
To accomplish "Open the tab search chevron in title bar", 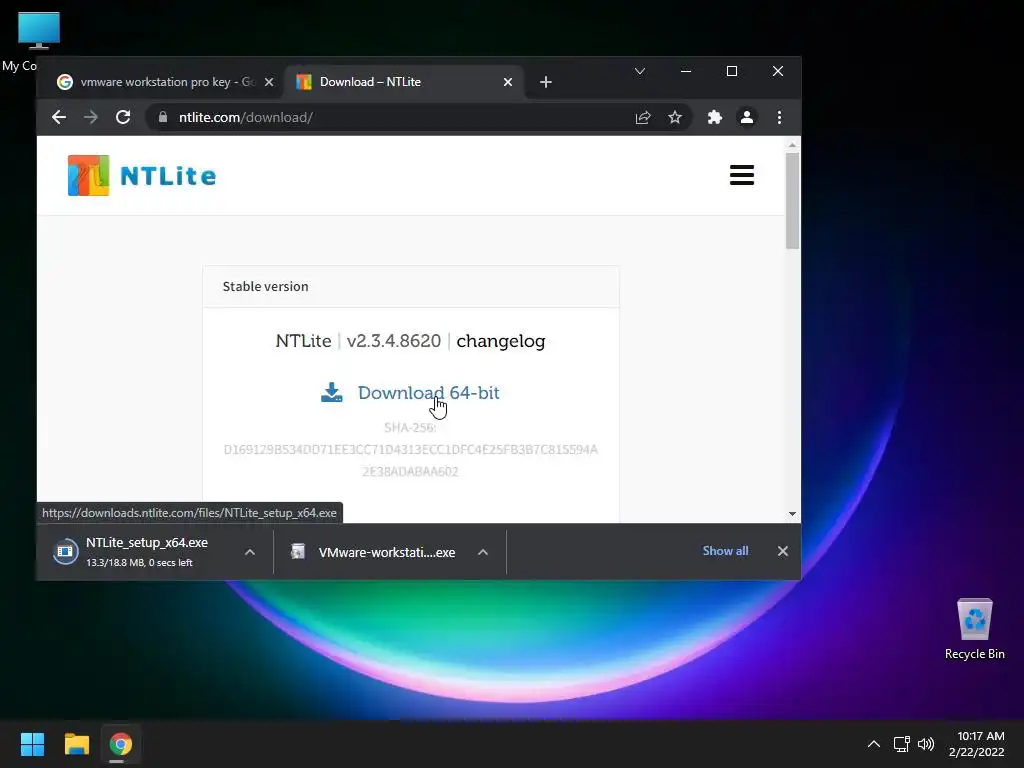I will pyautogui.click(x=640, y=71).
